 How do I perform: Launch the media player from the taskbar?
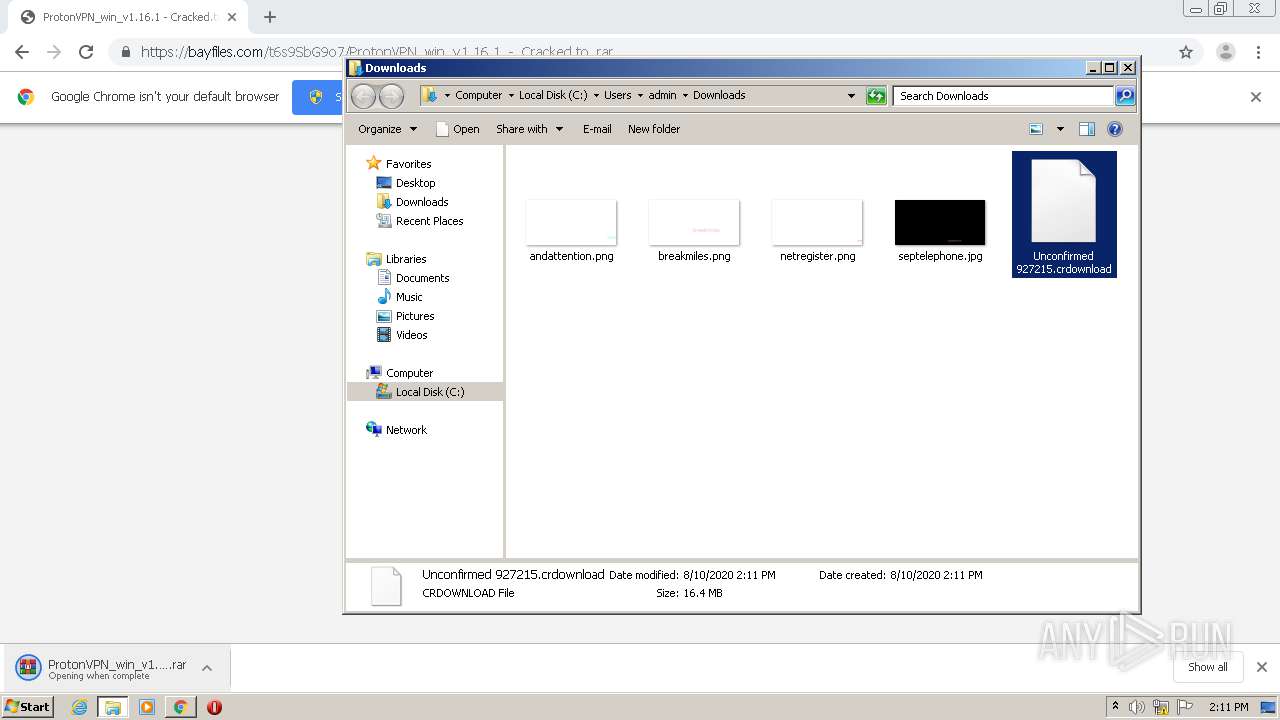[x=147, y=707]
